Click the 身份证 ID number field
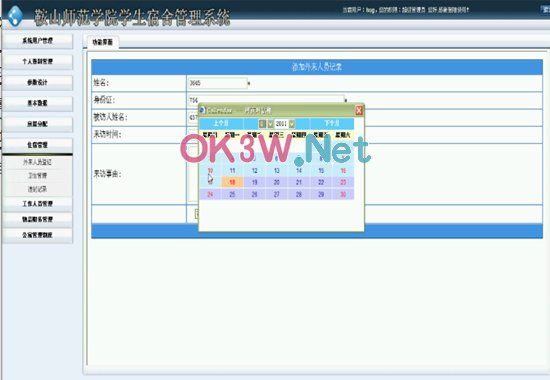Screen dimensions: 550x380 [x=267, y=100]
